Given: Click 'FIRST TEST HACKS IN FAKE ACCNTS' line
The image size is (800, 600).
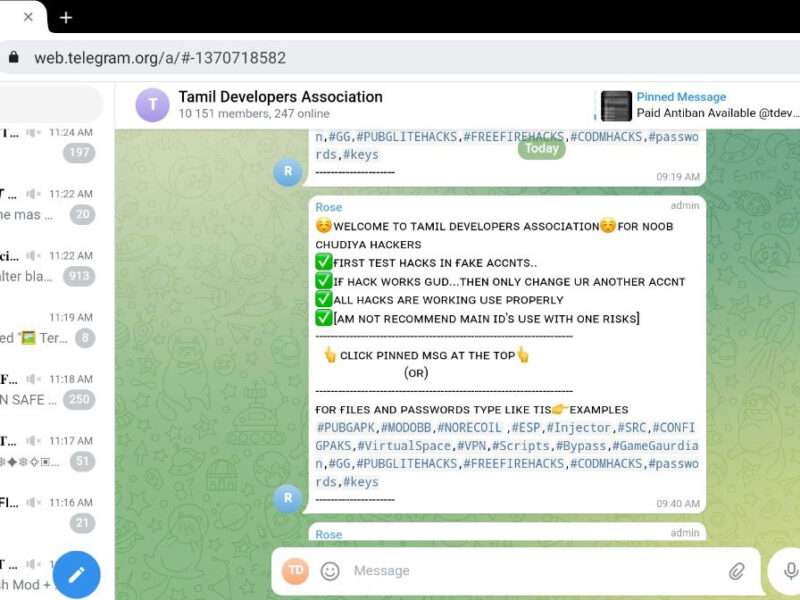Looking at the screenshot, I should click(435, 263).
